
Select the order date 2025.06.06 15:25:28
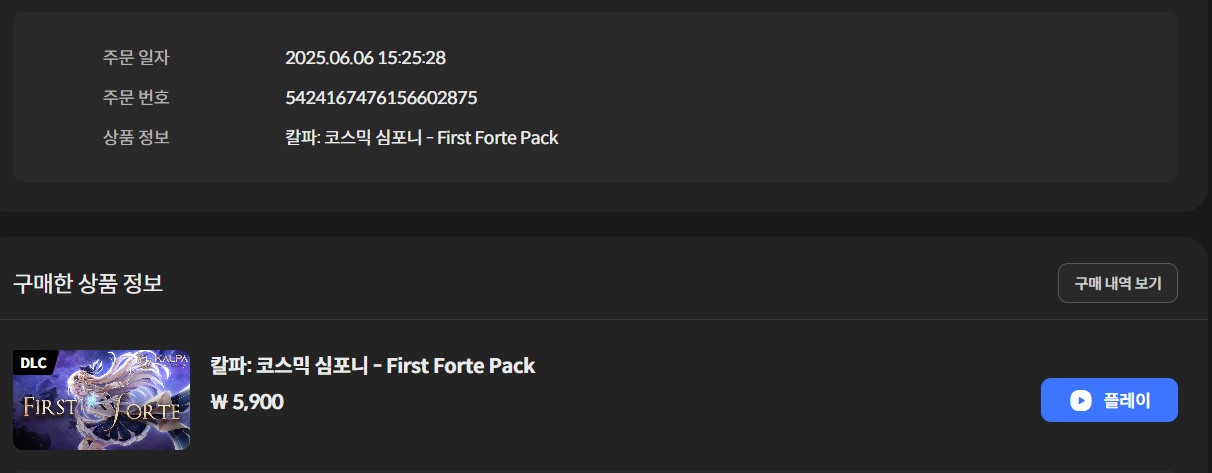point(365,57)
